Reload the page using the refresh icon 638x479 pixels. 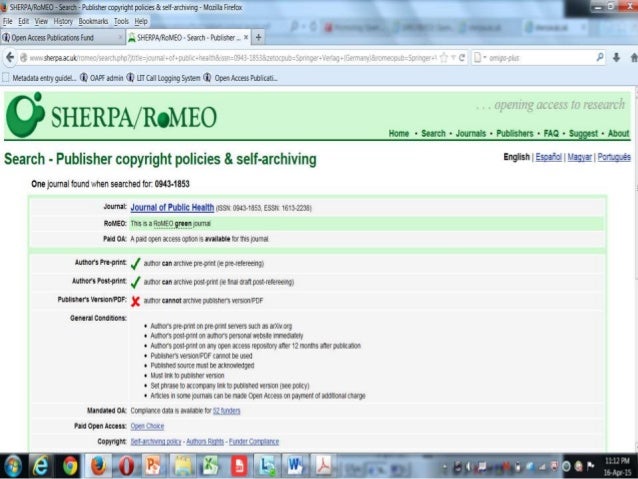coord(462,58)
